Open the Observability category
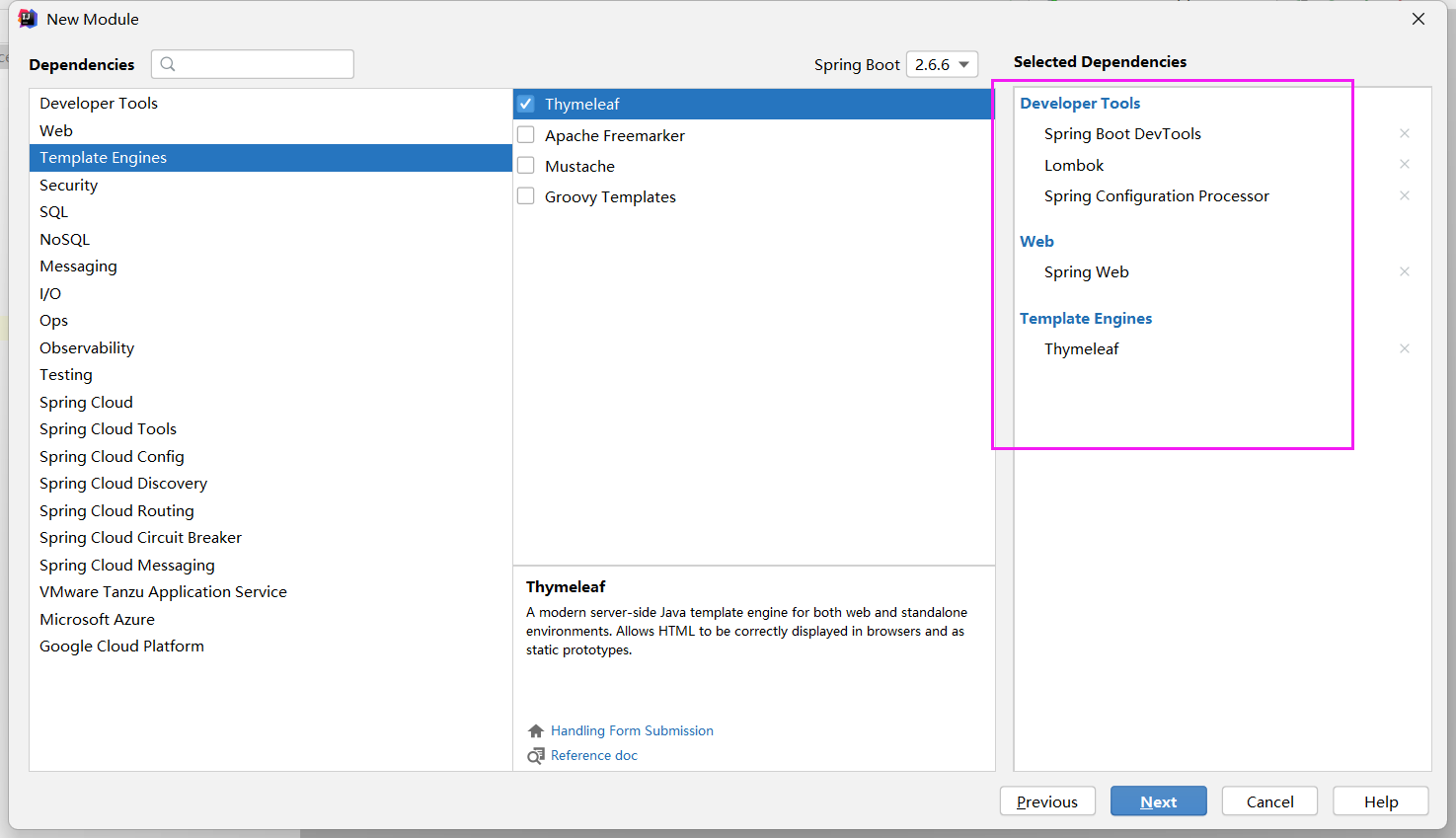Viewport: 1456px width, 838px height. point(270,347)
